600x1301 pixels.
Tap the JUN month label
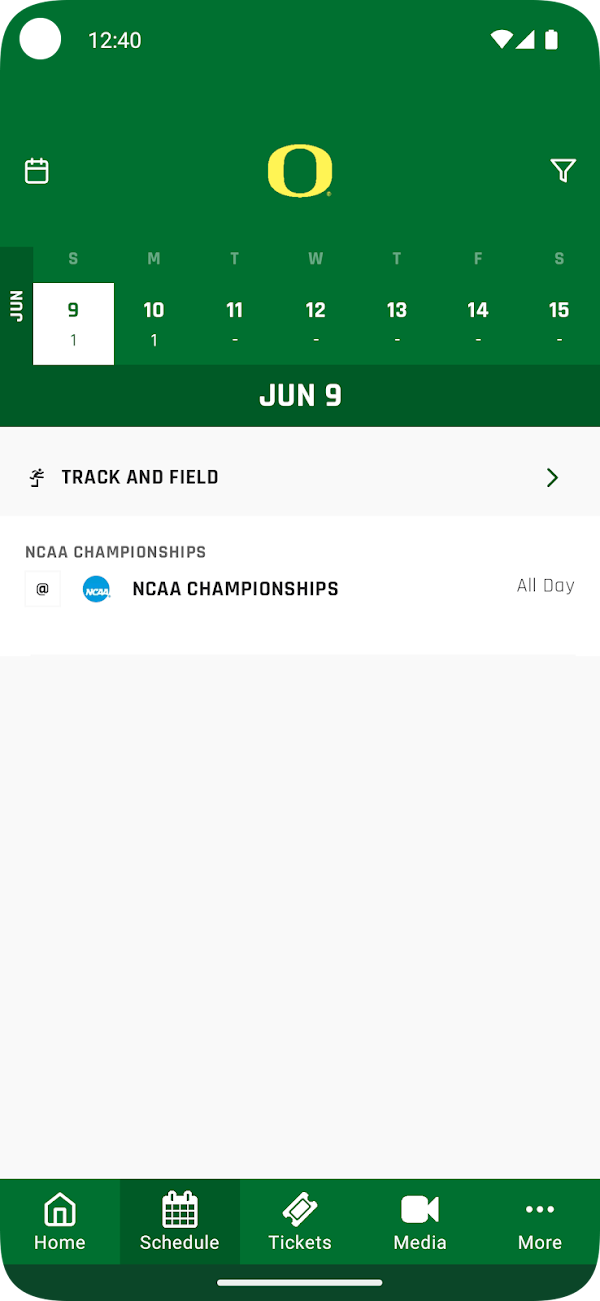[x=16, y=306]
